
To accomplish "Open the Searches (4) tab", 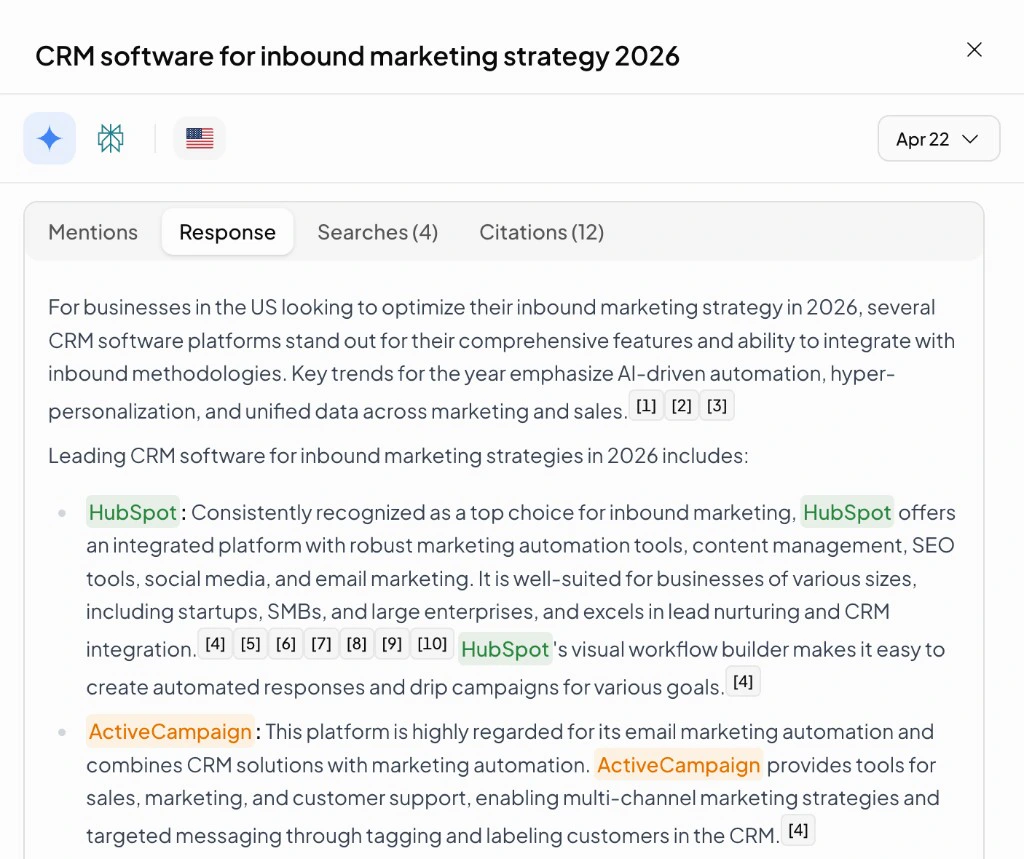I will [x=377, y=232].
